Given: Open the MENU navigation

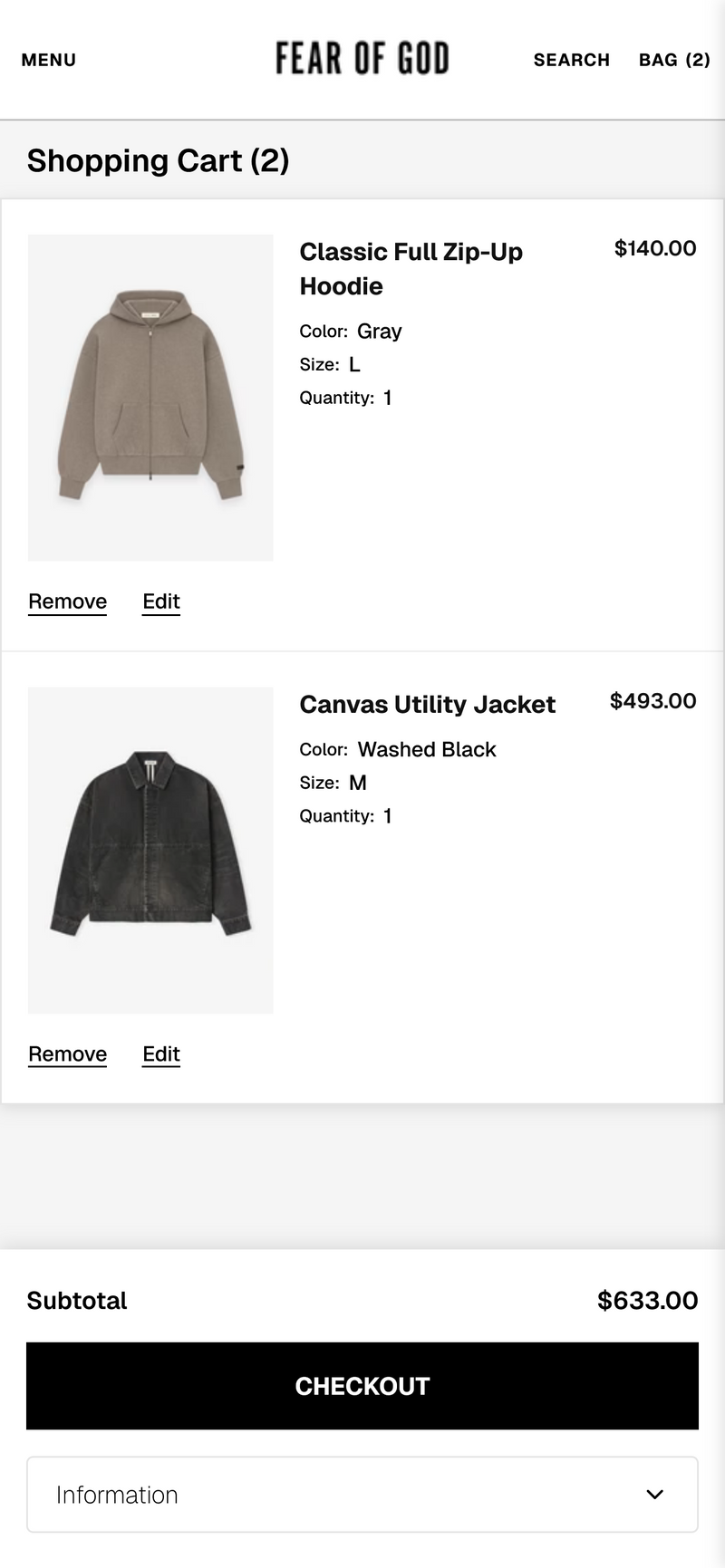Looking at the screenshot, I should tap(49, 60).
